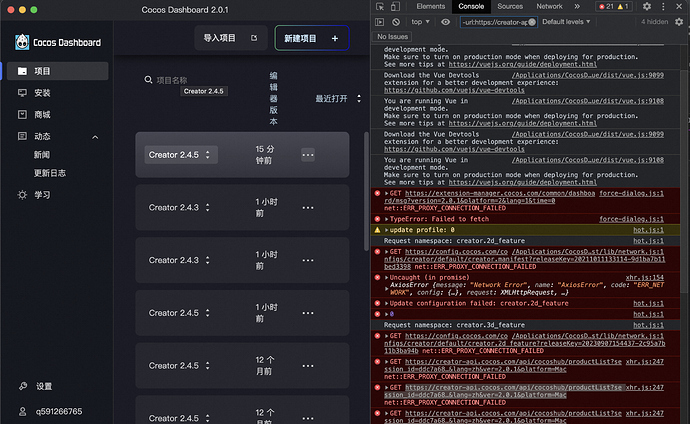Viewport: 690px width, 424px height.
Task: Open more options for second Creator 2.4.3 project
Action: pyautogui.click(x=308, y=260)
